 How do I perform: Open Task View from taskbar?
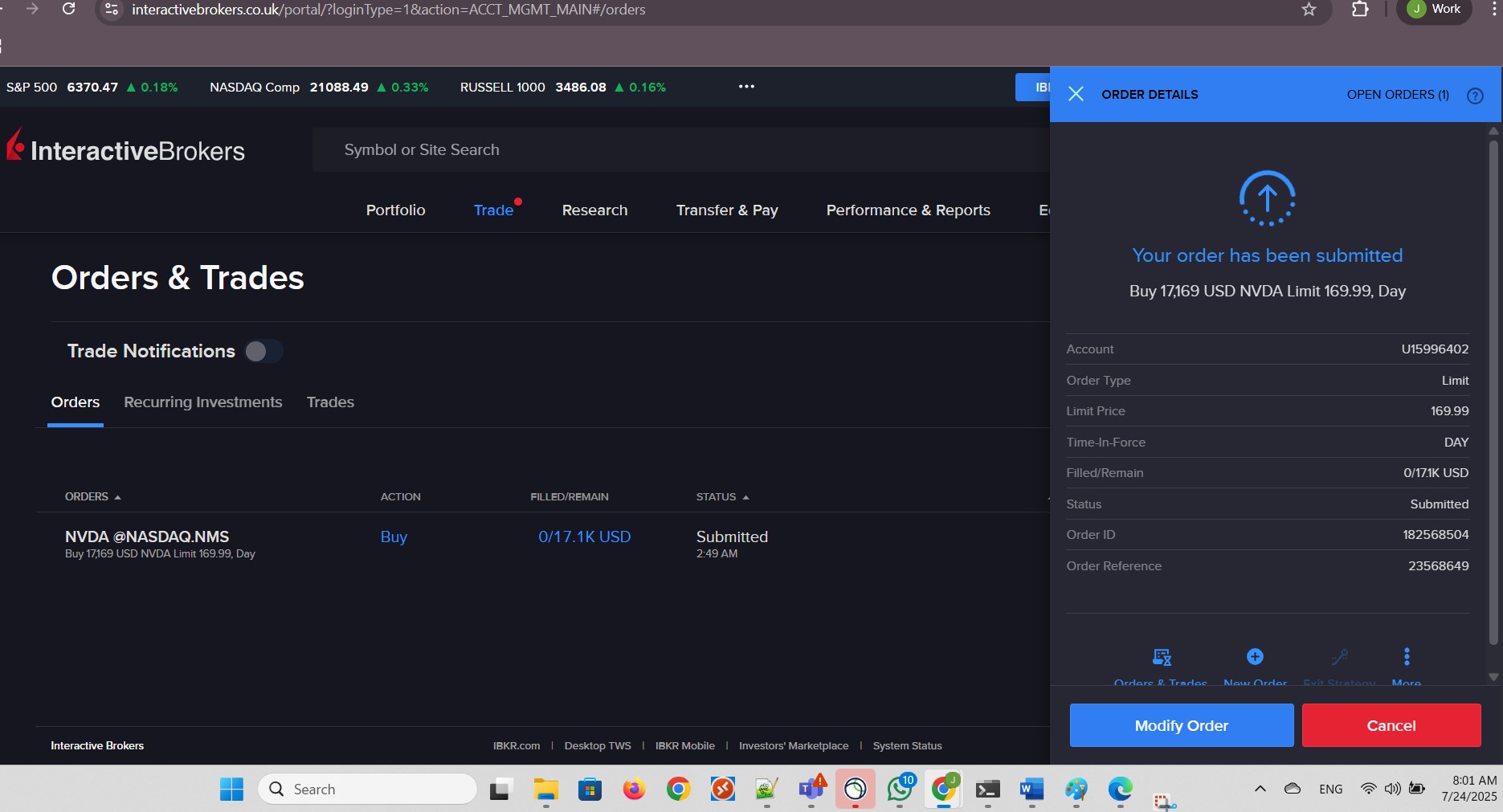coord(501,790)
